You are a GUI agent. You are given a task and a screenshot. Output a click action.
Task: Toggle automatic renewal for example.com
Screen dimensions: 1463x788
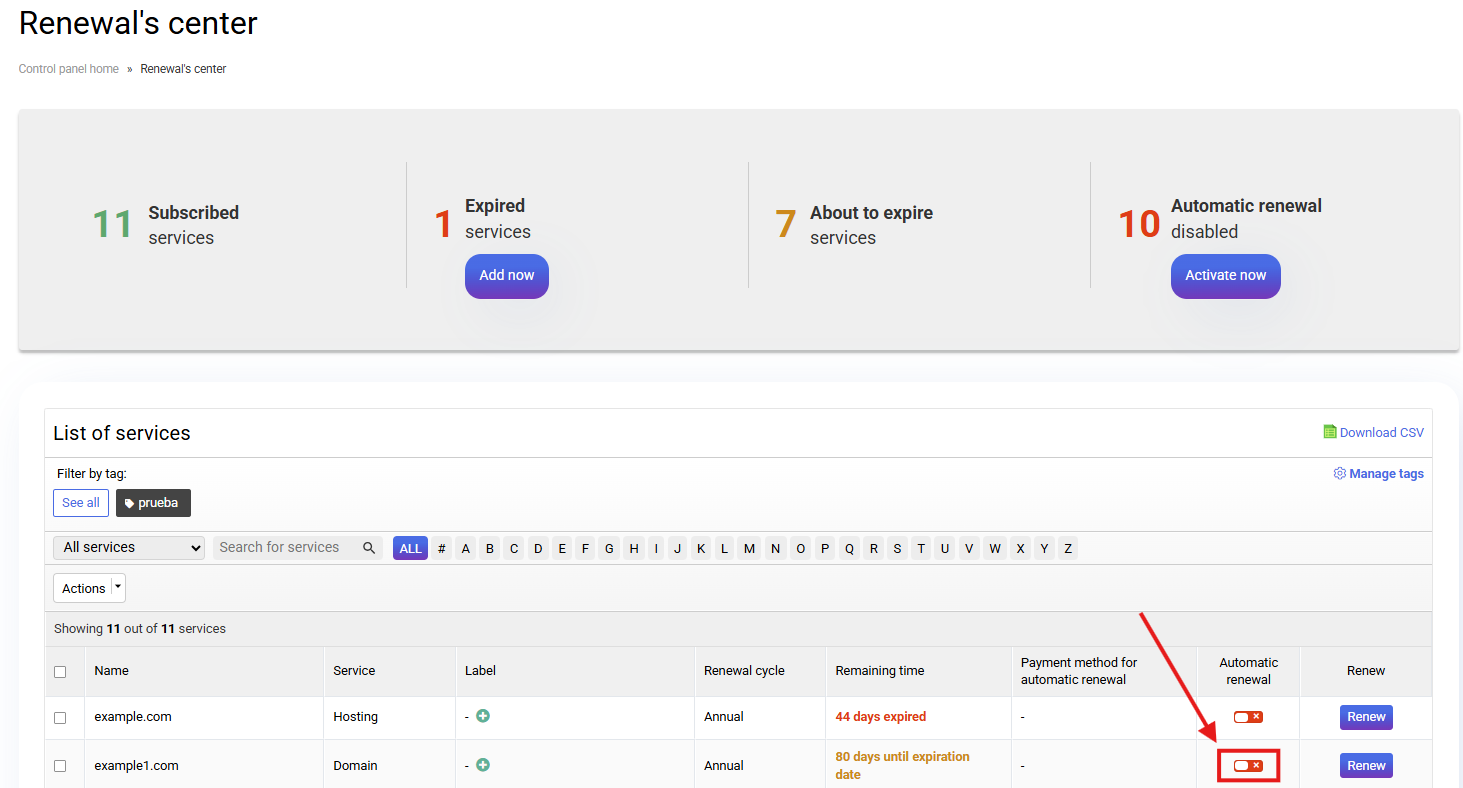pyautogui.click(x=1247, y=717)
